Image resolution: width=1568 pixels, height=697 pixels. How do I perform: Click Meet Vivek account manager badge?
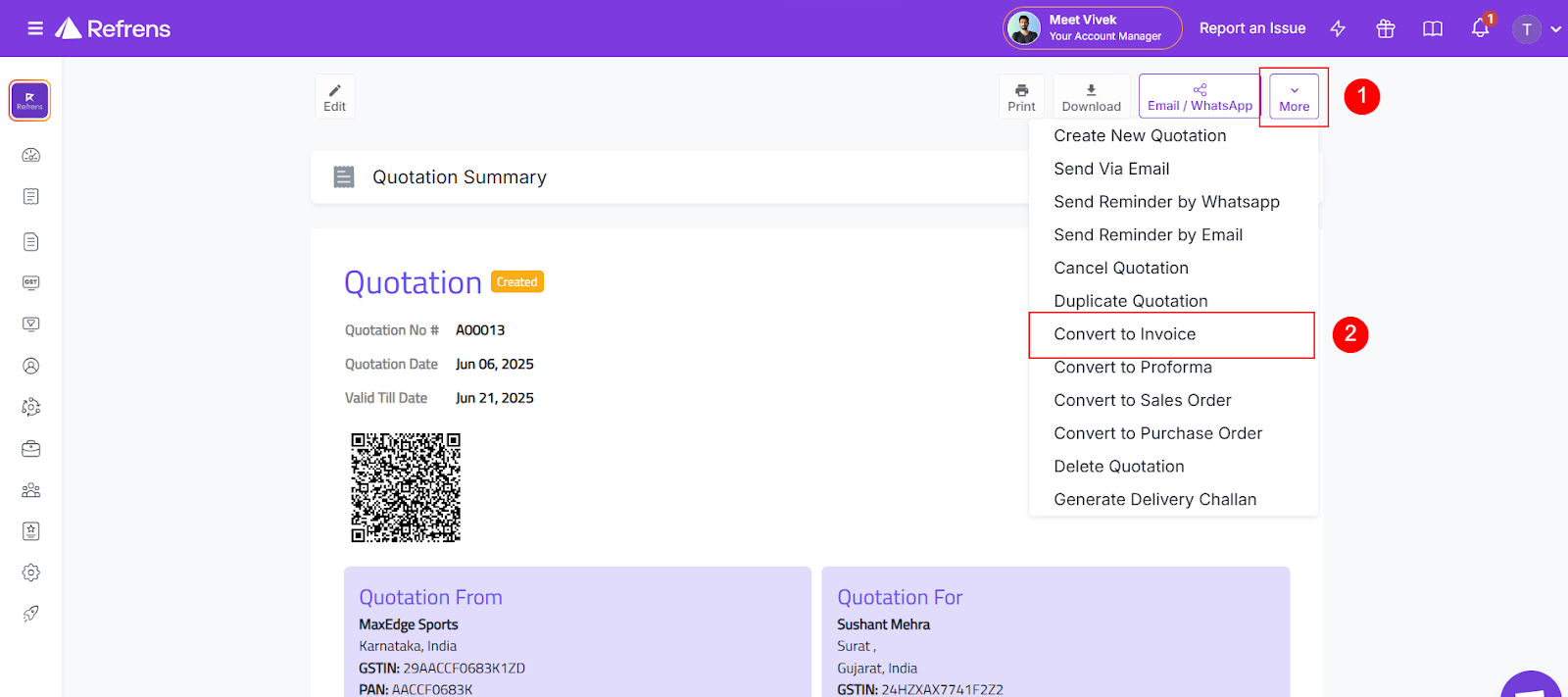tap(1093, 28)
